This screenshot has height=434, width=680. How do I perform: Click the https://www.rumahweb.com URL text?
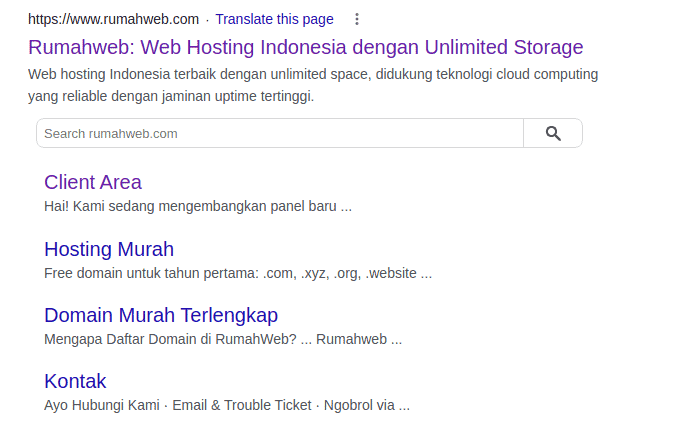[x=113, y=19]
